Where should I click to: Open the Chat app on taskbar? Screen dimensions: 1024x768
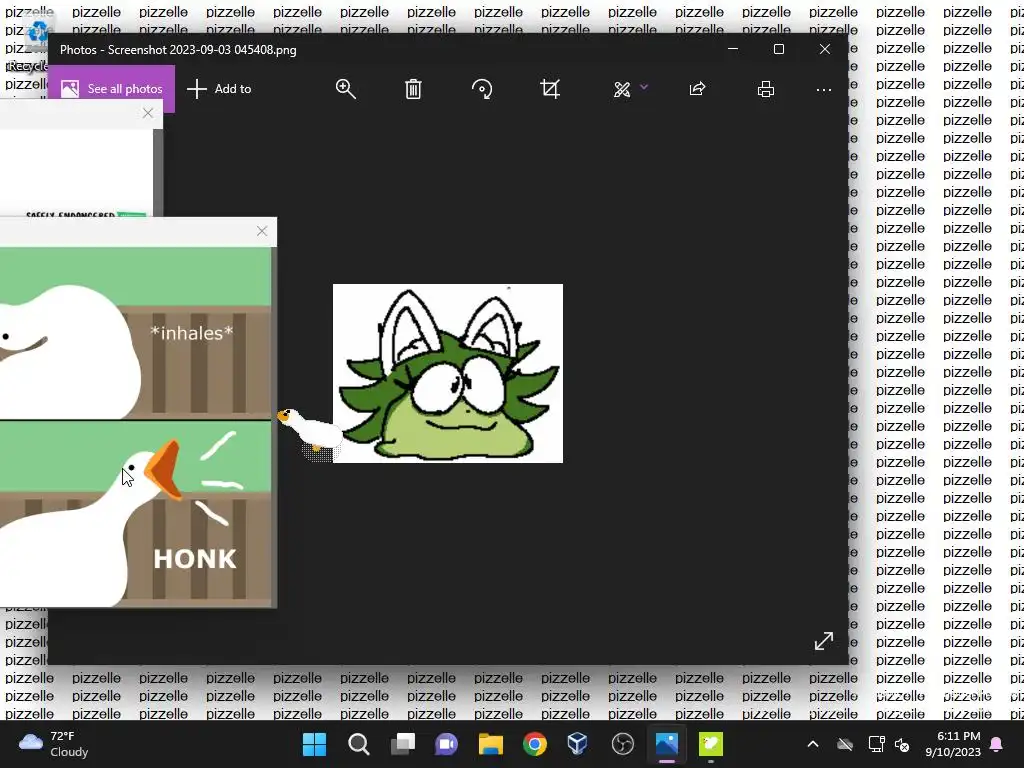point(447,744)
